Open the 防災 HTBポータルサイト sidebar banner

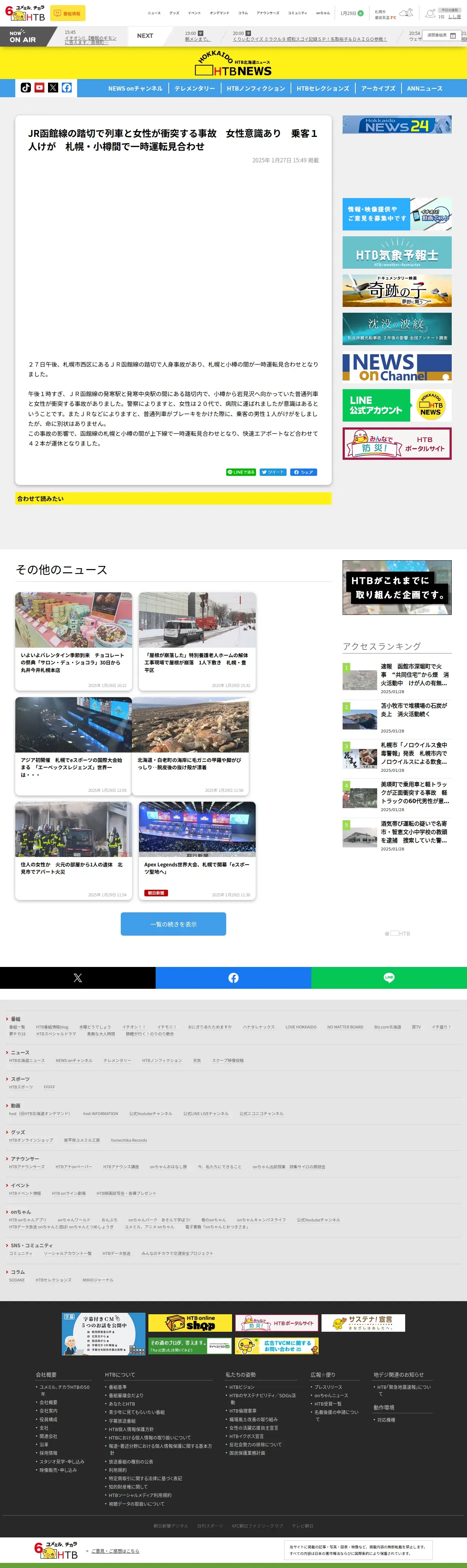397,444
